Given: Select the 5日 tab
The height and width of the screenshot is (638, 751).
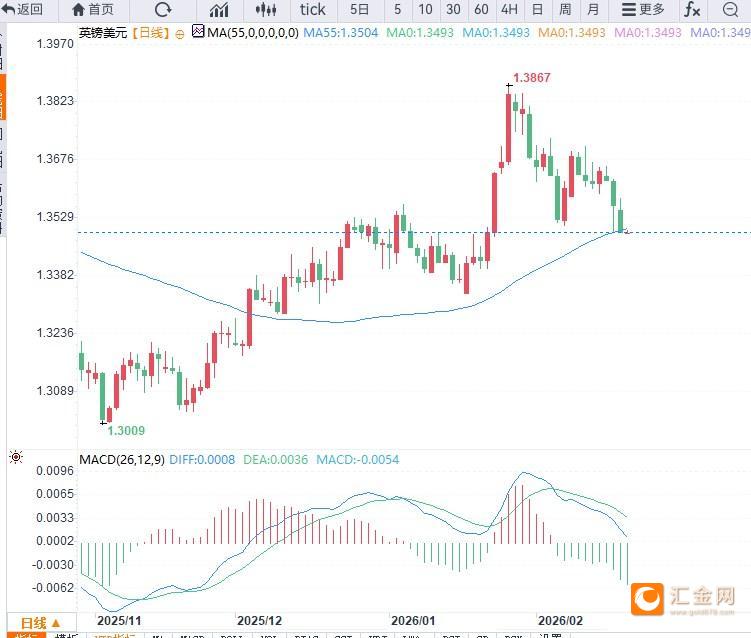Looking at the screenshot, I should (359, 10).
